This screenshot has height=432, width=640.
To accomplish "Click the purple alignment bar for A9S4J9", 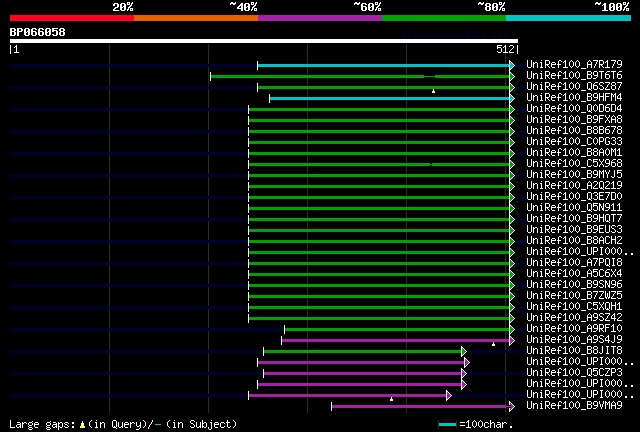I will pyautogui.click(x=396, y=341).
